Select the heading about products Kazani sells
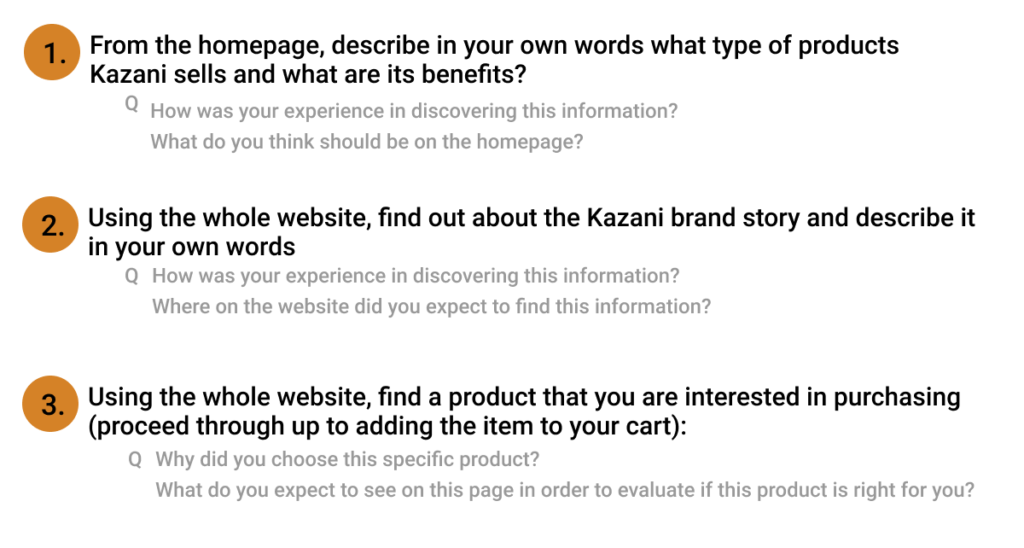 point(494,59)
